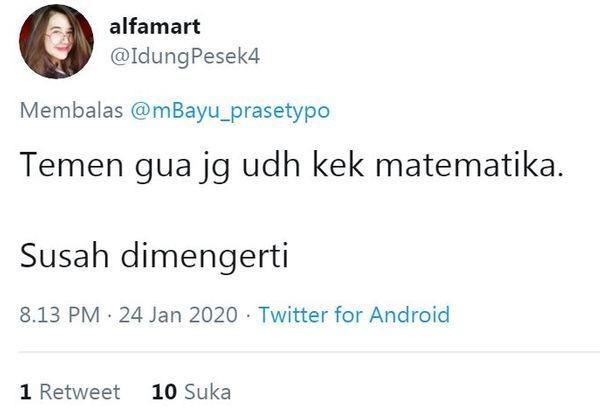Open the 8.13 PM timestamp

(x=60, y=315)
